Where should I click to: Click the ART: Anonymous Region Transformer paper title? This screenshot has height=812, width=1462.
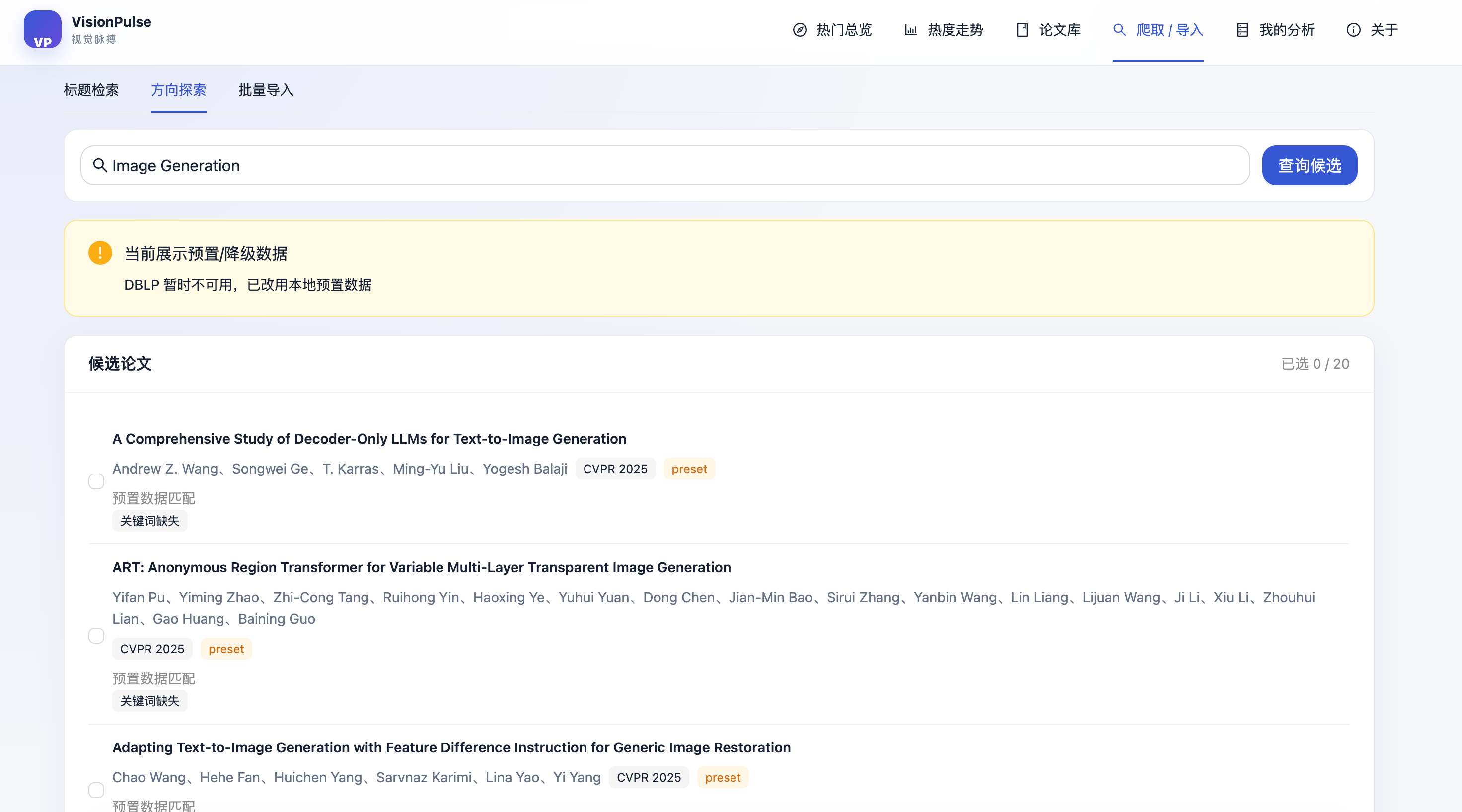click(x=422, y=568)
